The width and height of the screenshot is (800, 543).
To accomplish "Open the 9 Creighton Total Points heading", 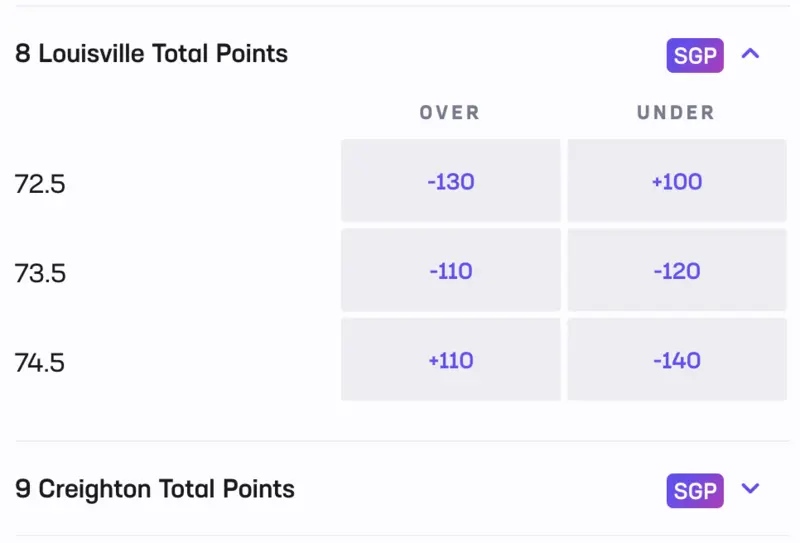I will point(155,489).
